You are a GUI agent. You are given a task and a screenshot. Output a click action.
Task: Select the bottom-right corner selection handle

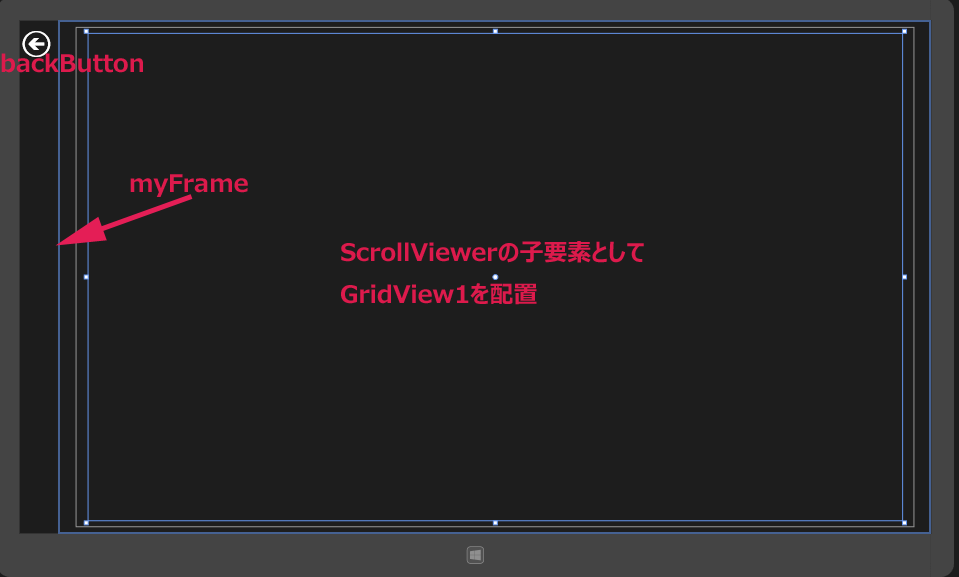(905, 523)
